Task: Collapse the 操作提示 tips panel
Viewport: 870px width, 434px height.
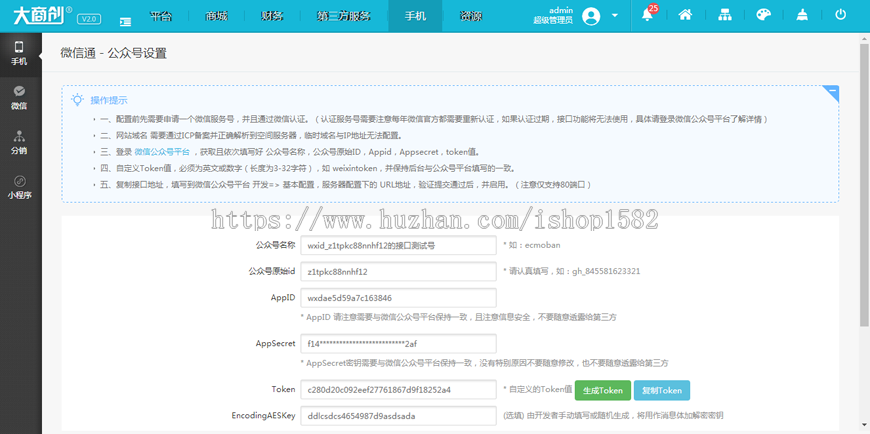Action: click(x=831, y=93)
